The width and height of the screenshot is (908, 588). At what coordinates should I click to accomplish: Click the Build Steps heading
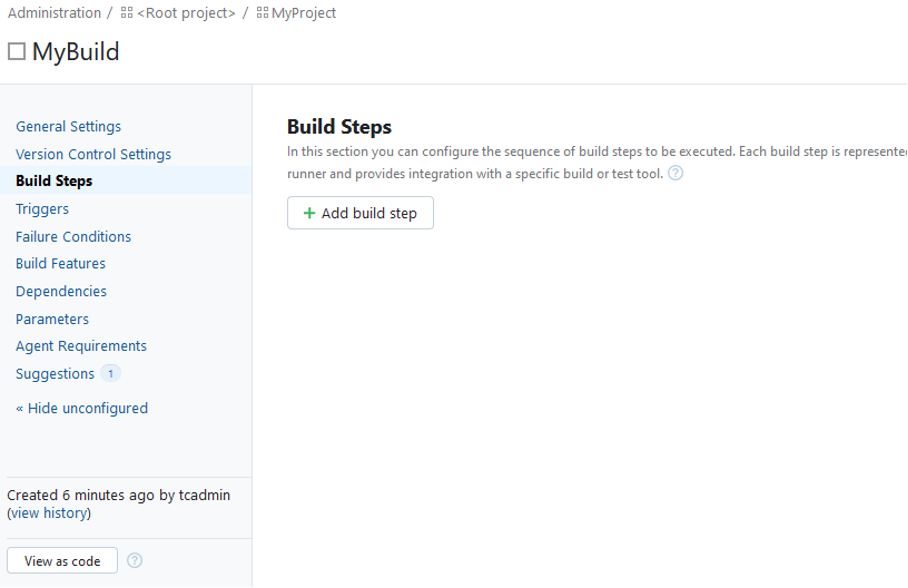point(339,127)
